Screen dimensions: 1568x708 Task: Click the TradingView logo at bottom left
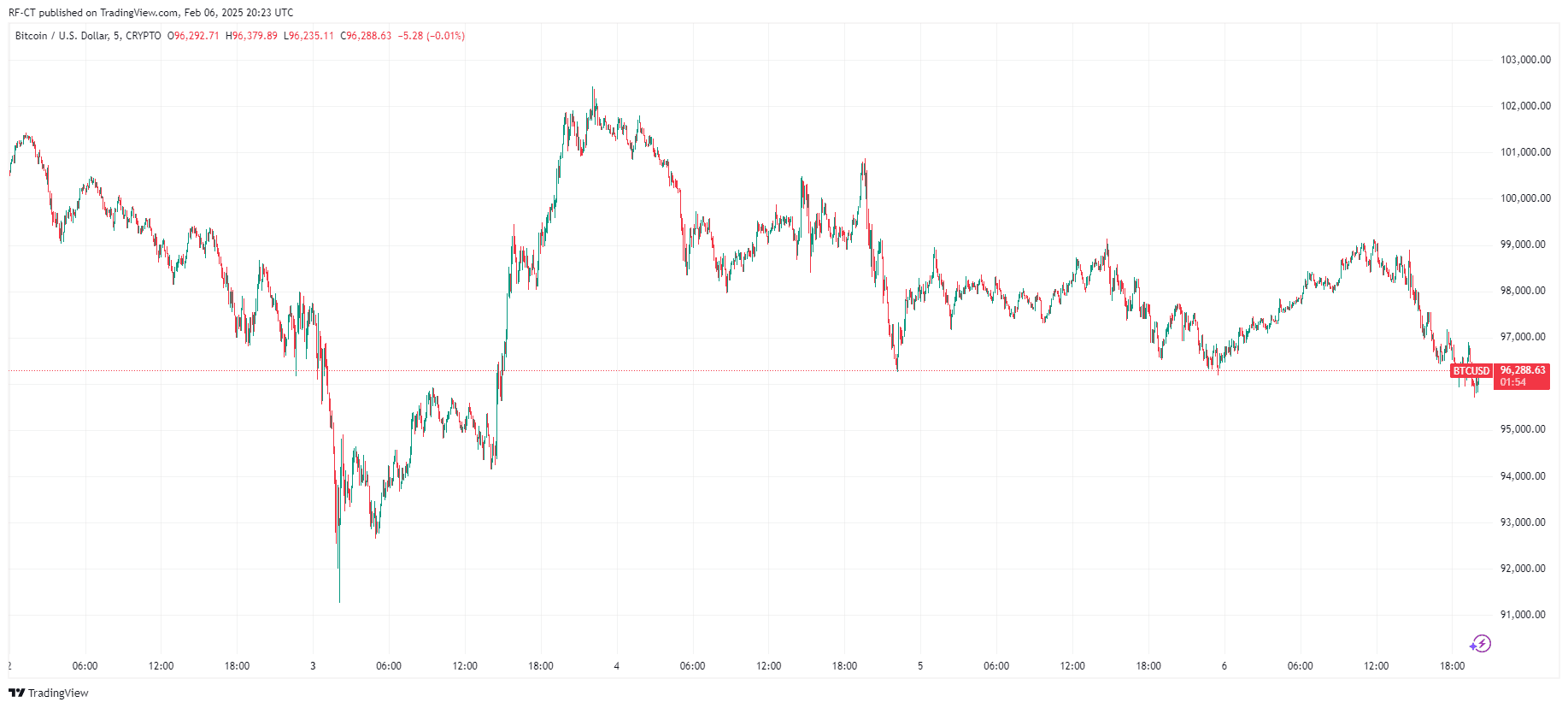[x=49, y=693]
